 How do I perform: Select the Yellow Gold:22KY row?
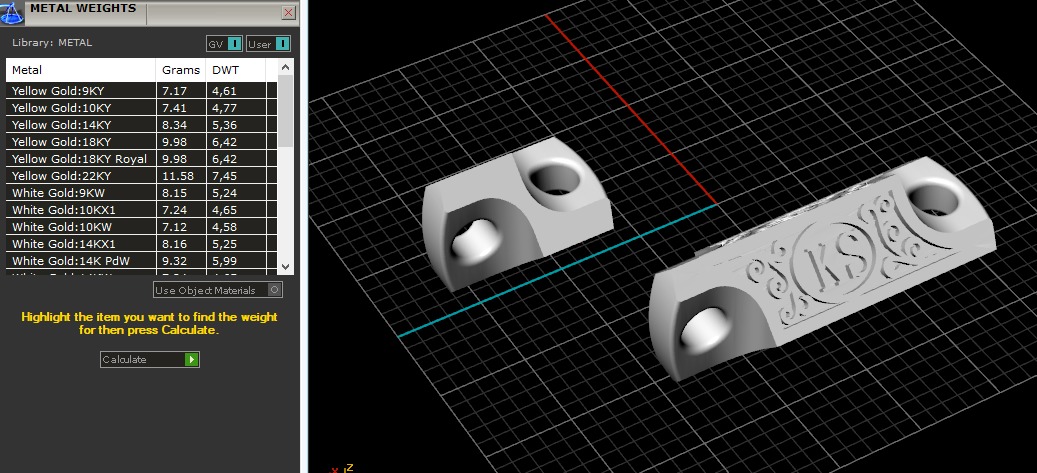[142, 176]
